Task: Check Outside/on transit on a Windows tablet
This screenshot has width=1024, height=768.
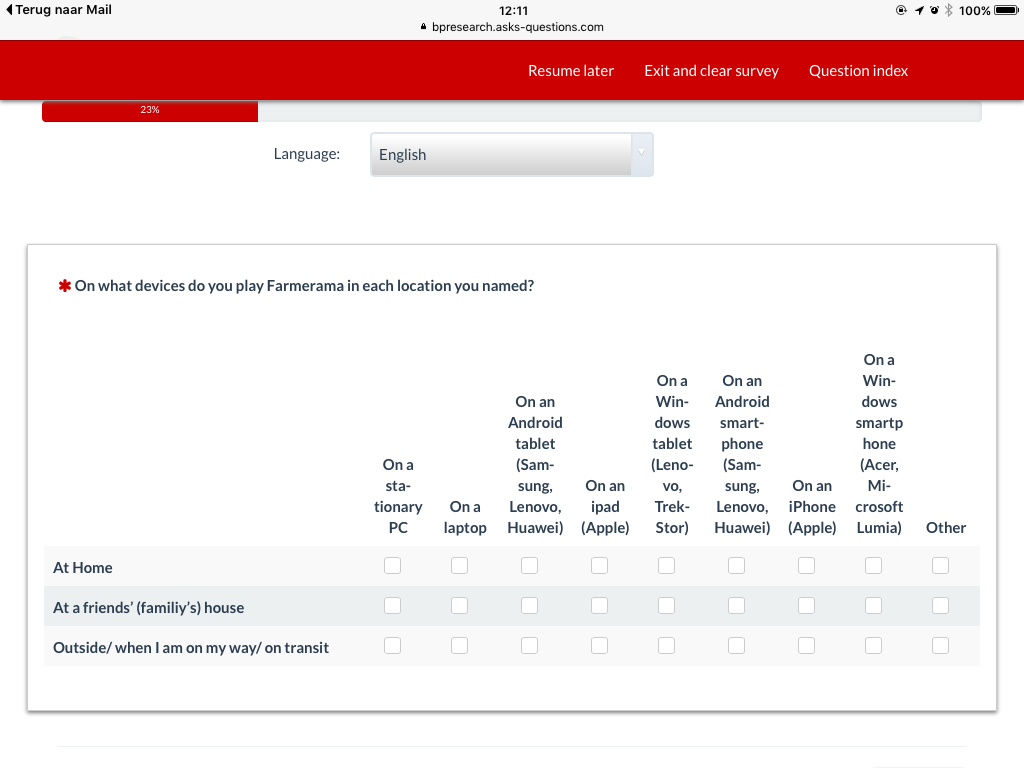Action: 667,646
